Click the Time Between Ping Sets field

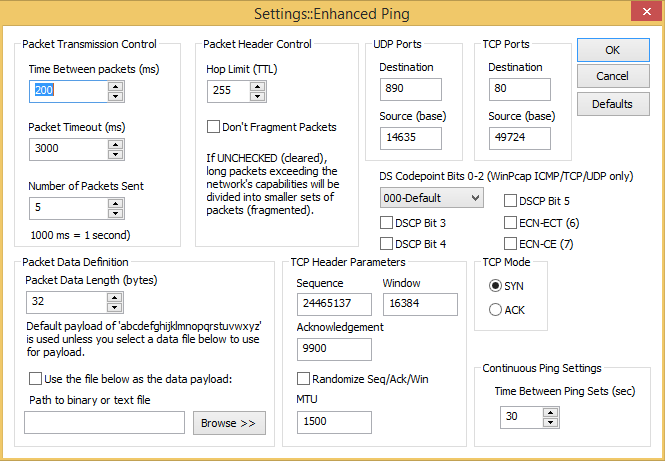point(522,418)
